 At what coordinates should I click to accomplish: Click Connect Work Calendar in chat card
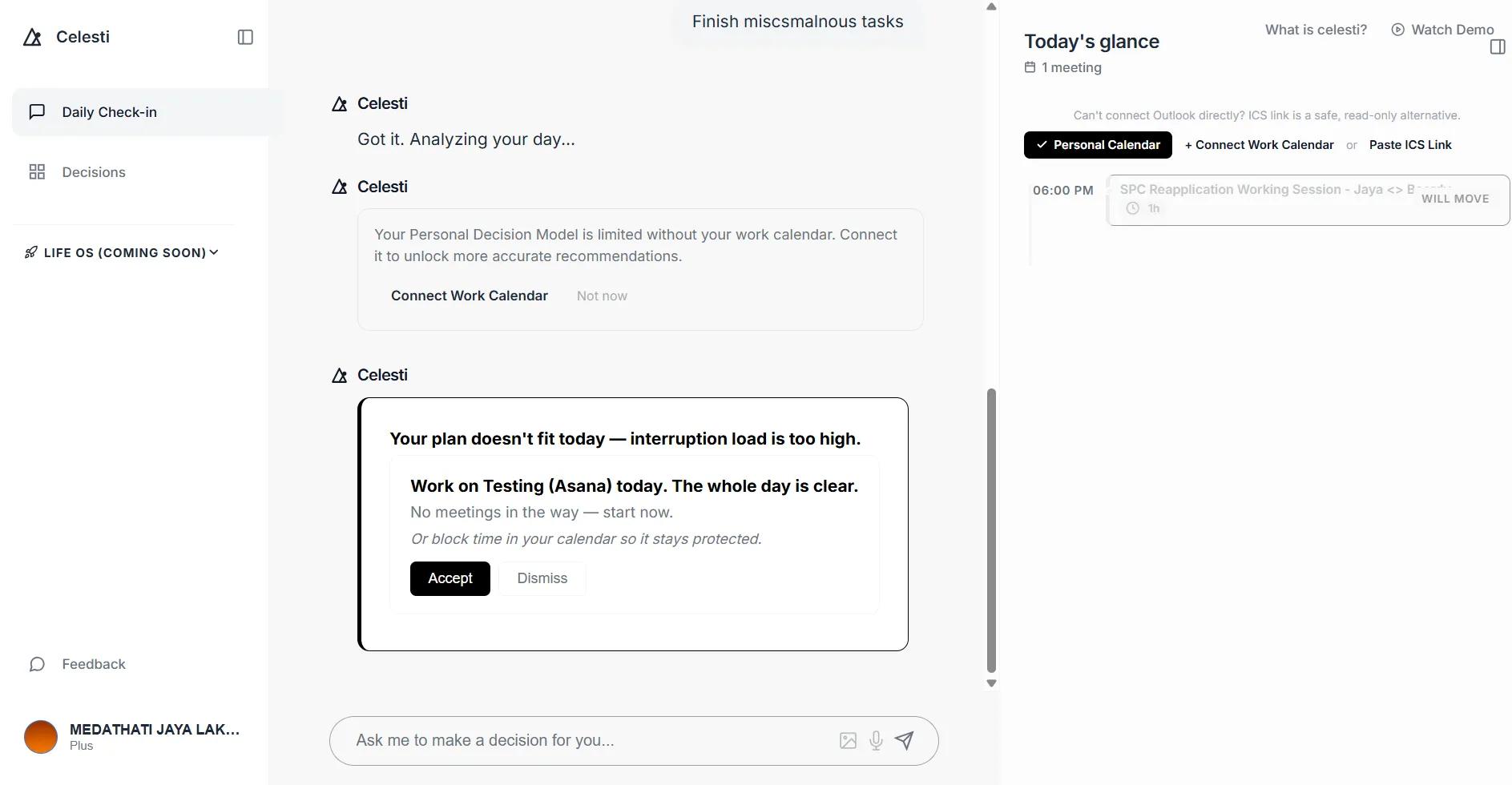click(x=470, y=296)
